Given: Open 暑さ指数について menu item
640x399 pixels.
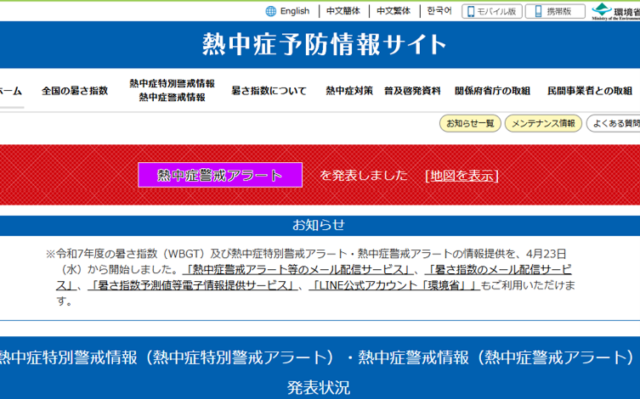Looking at the screenshot, I should (x=269, y=91).
